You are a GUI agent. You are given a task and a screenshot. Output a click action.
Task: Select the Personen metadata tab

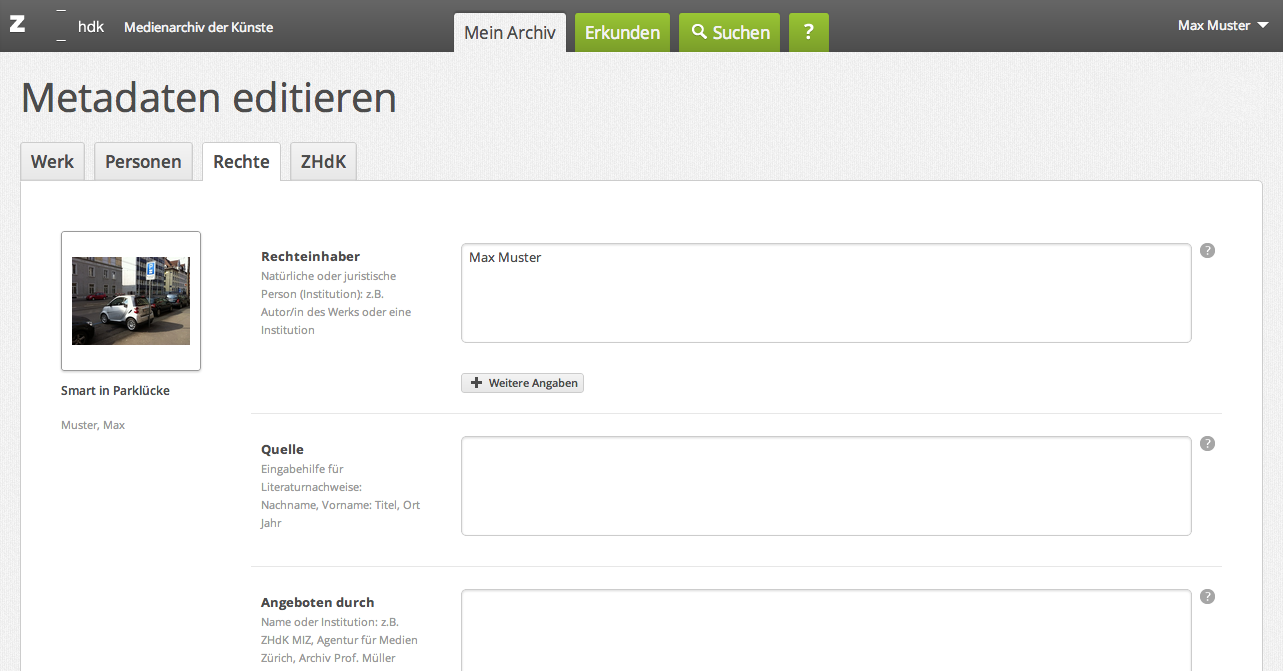point(143,162)
